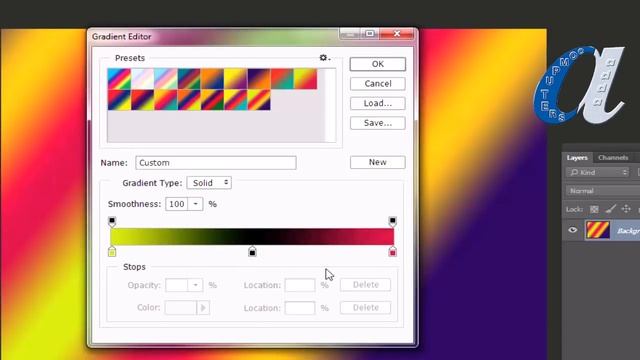Click the gradient preview bar
The height and width of the screenshot is (360, 640).
(252, 237)
